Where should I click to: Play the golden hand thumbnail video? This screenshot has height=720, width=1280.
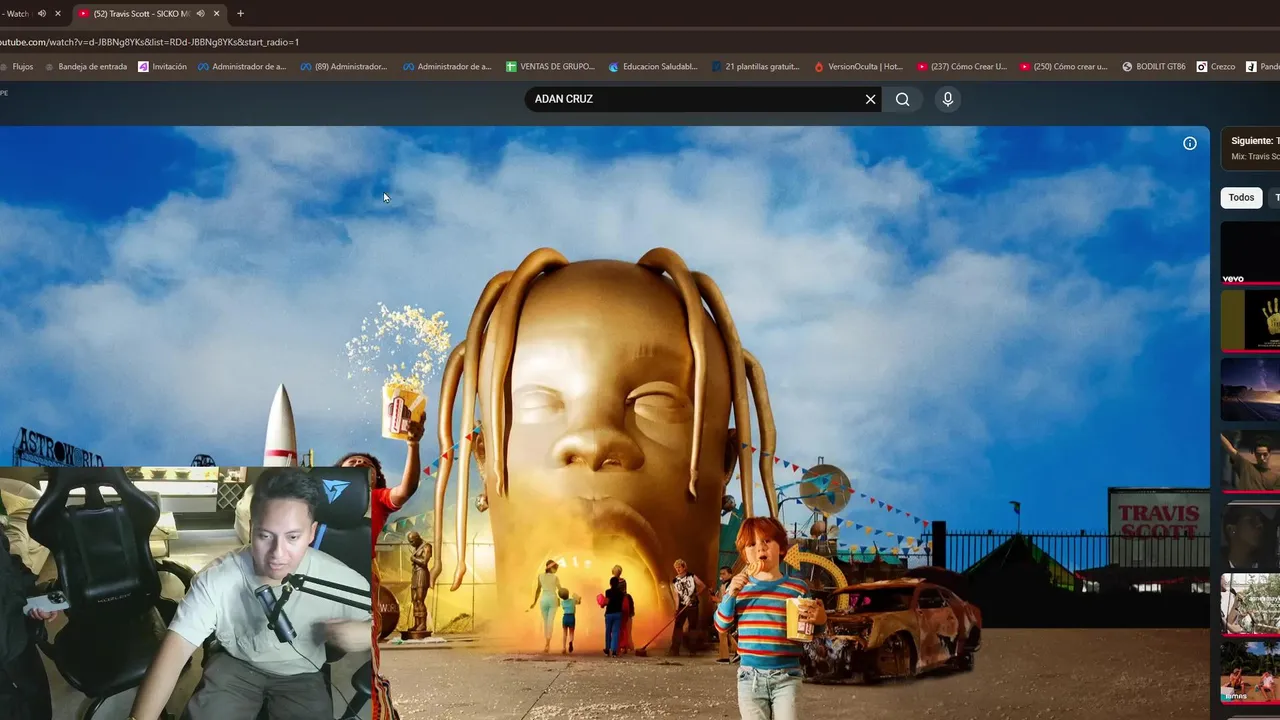coord(1250,320)
